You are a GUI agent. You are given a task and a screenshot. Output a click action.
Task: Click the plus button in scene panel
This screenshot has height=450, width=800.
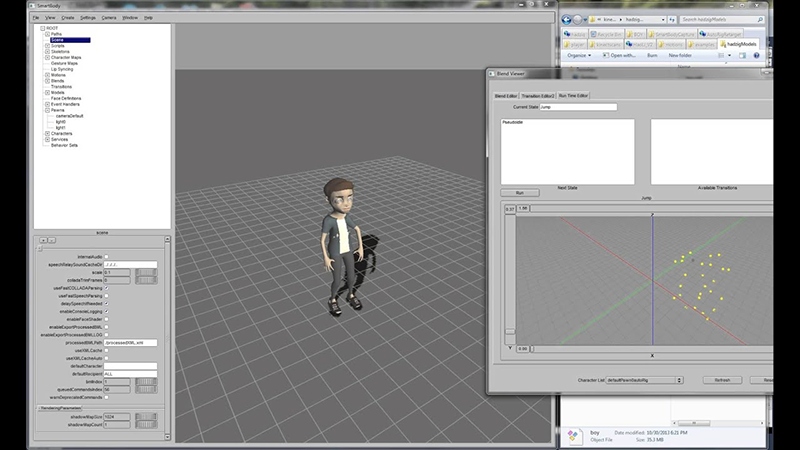[x=43, y=240]
